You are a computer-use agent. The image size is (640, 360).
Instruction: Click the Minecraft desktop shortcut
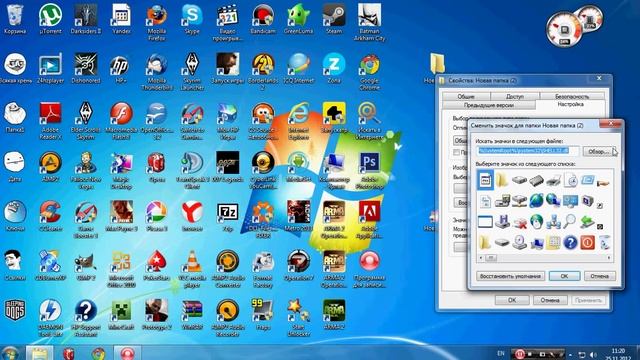[x=121, y=315]
